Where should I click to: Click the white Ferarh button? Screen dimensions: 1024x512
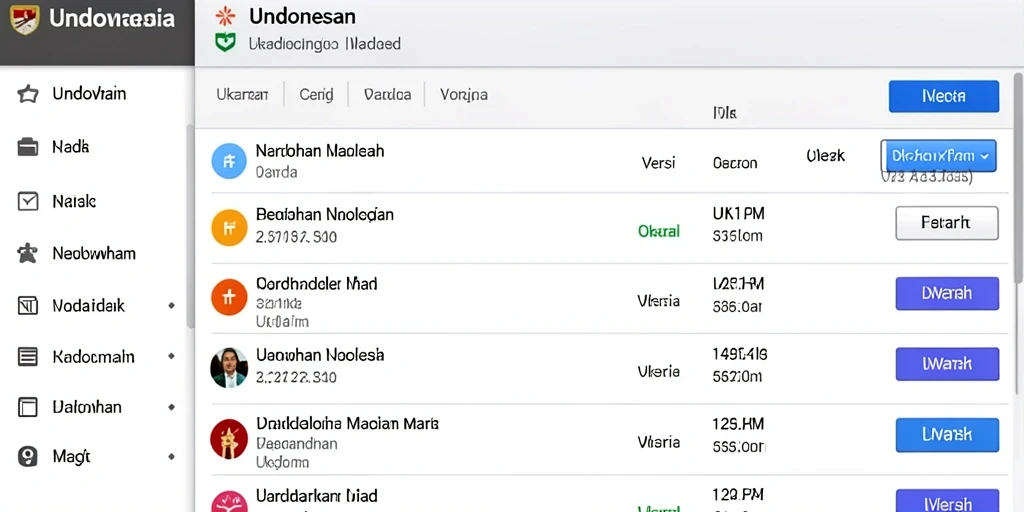[946, 223]
